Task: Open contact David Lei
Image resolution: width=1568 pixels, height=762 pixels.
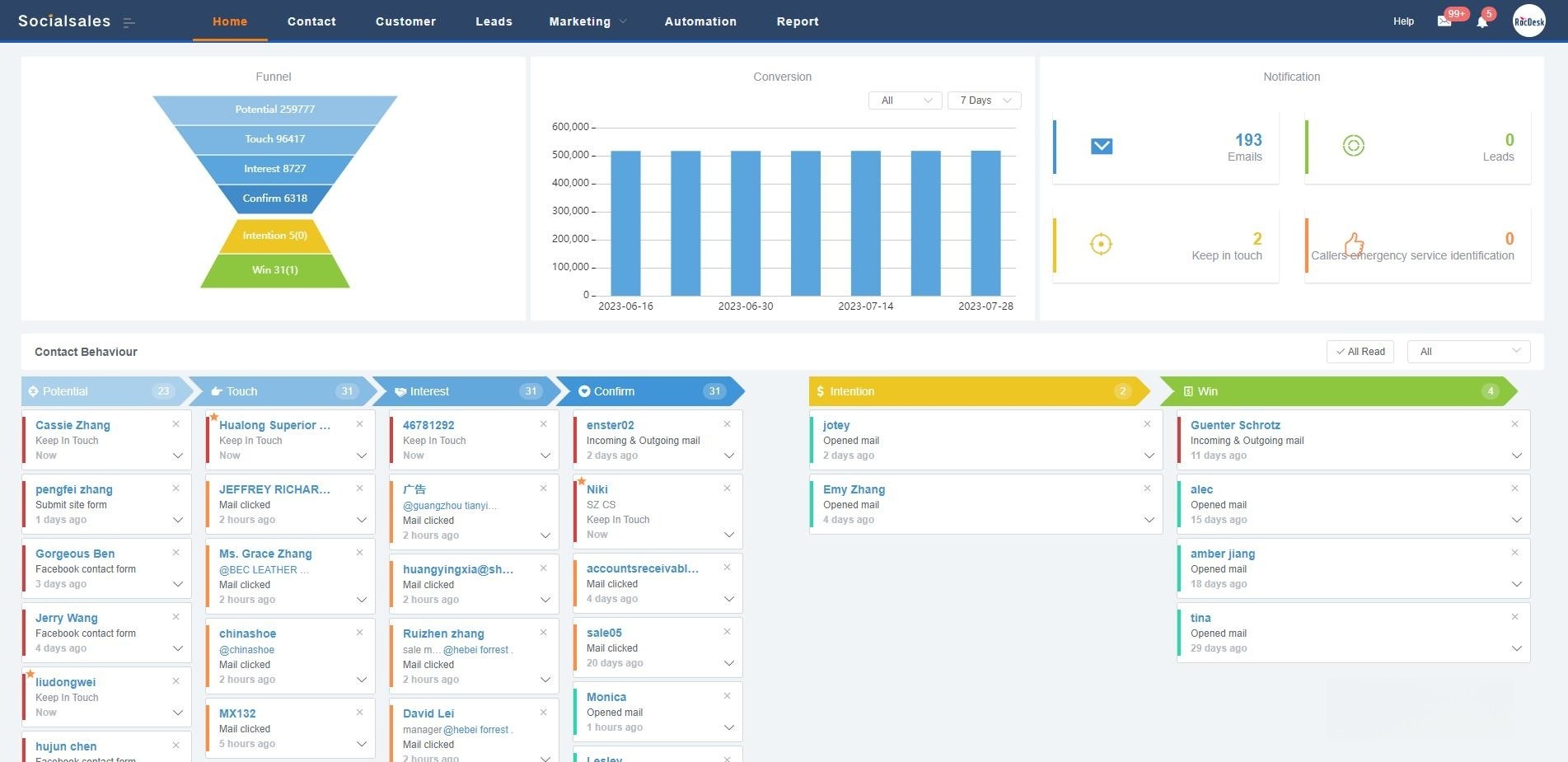Action: 428,713
